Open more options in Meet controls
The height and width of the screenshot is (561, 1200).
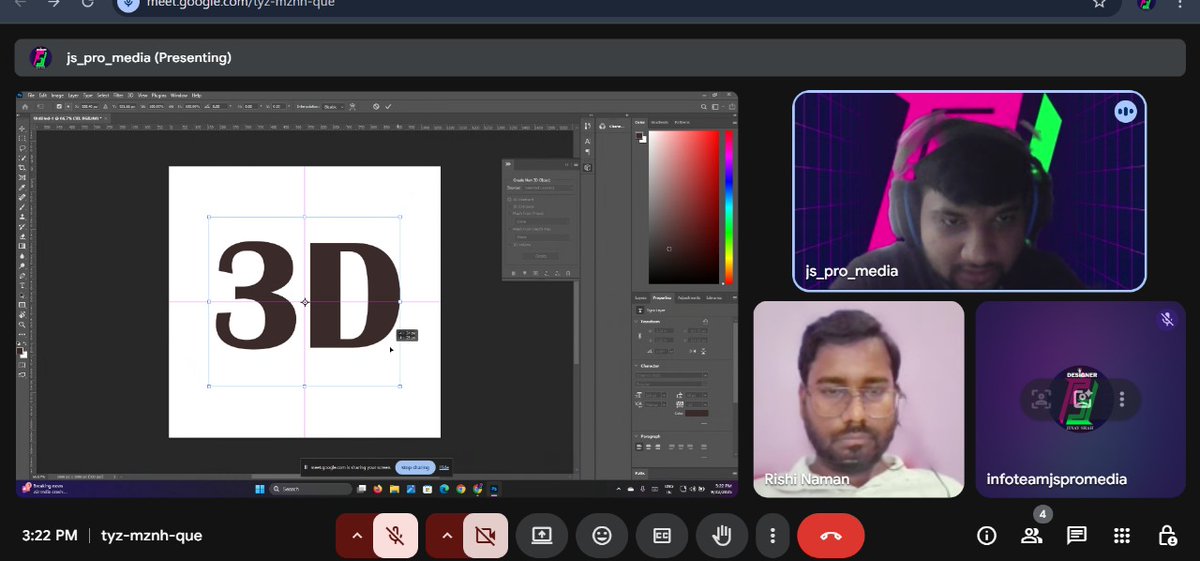pos(772,536)
